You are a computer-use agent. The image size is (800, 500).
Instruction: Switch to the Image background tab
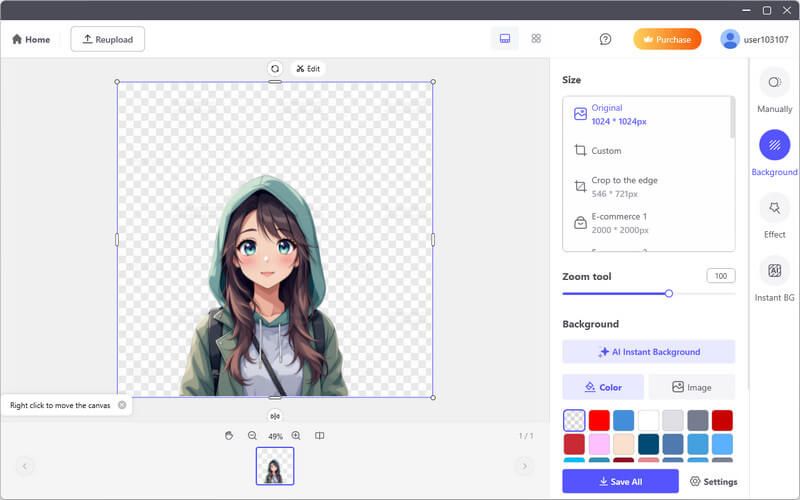click(691, 387)
